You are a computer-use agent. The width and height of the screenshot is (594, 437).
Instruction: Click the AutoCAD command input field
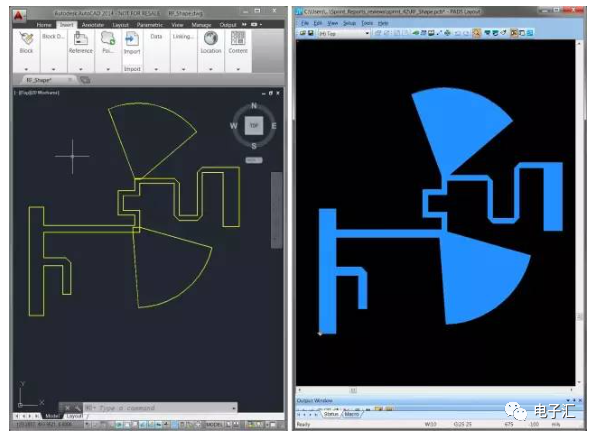coord(159,408)
